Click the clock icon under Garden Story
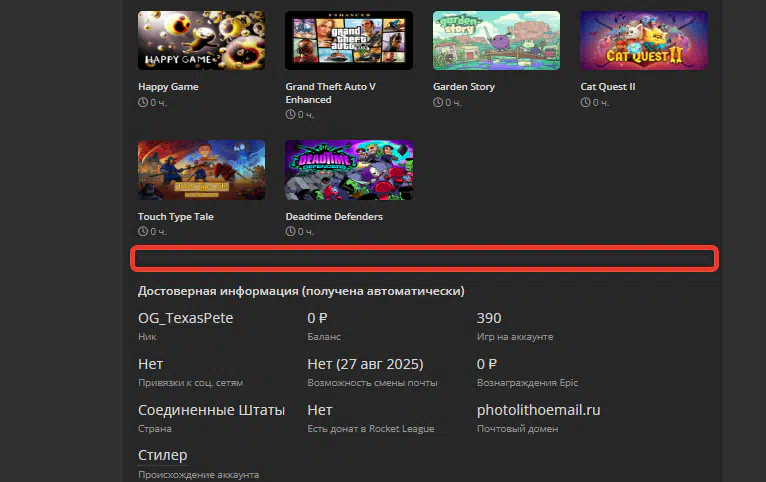The width and height of the screenshot is (766, 482). click(438, 103)
